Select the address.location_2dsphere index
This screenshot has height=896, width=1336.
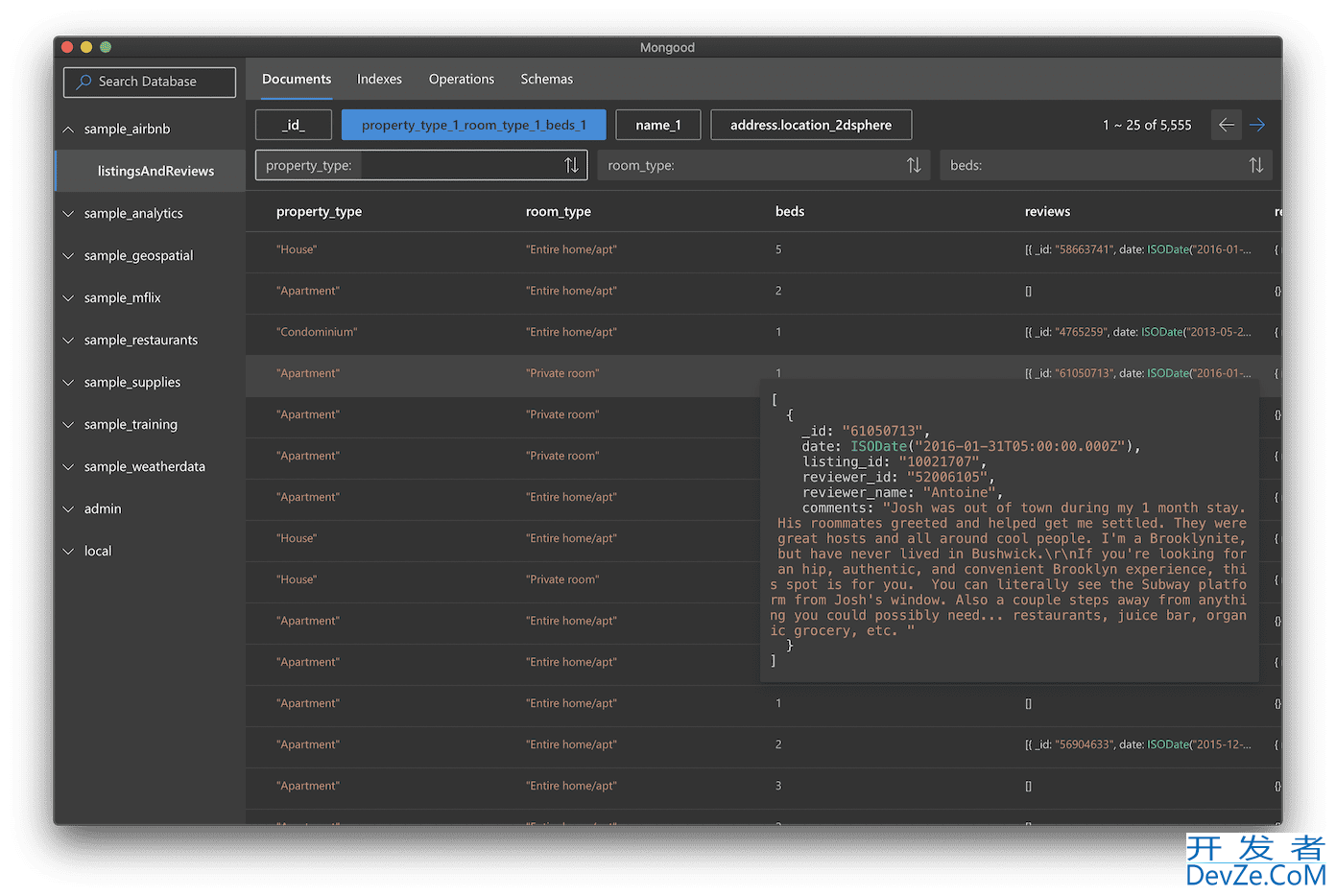coord(811,125)
